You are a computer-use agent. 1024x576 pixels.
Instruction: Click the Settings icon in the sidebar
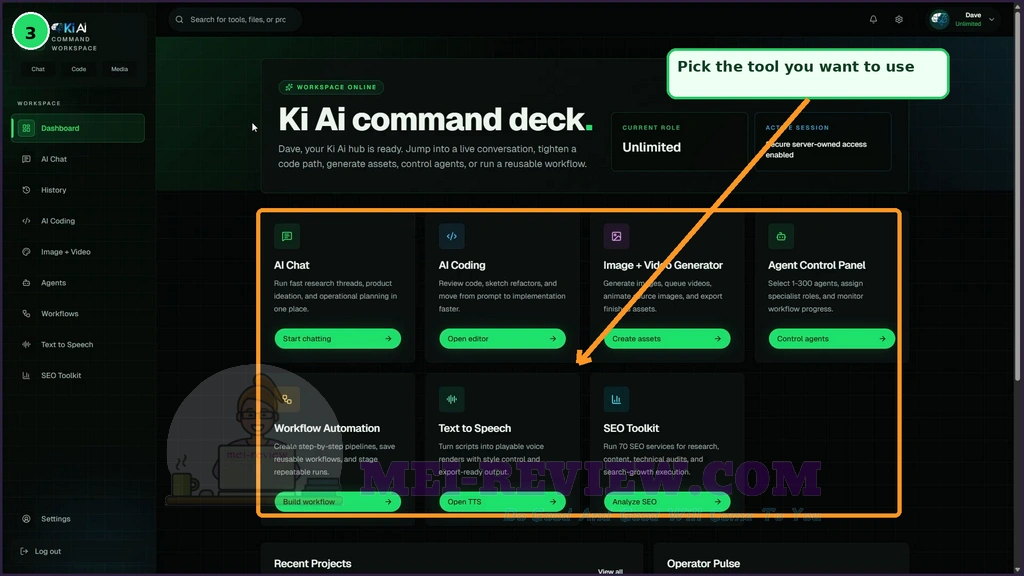click(26, 519)
